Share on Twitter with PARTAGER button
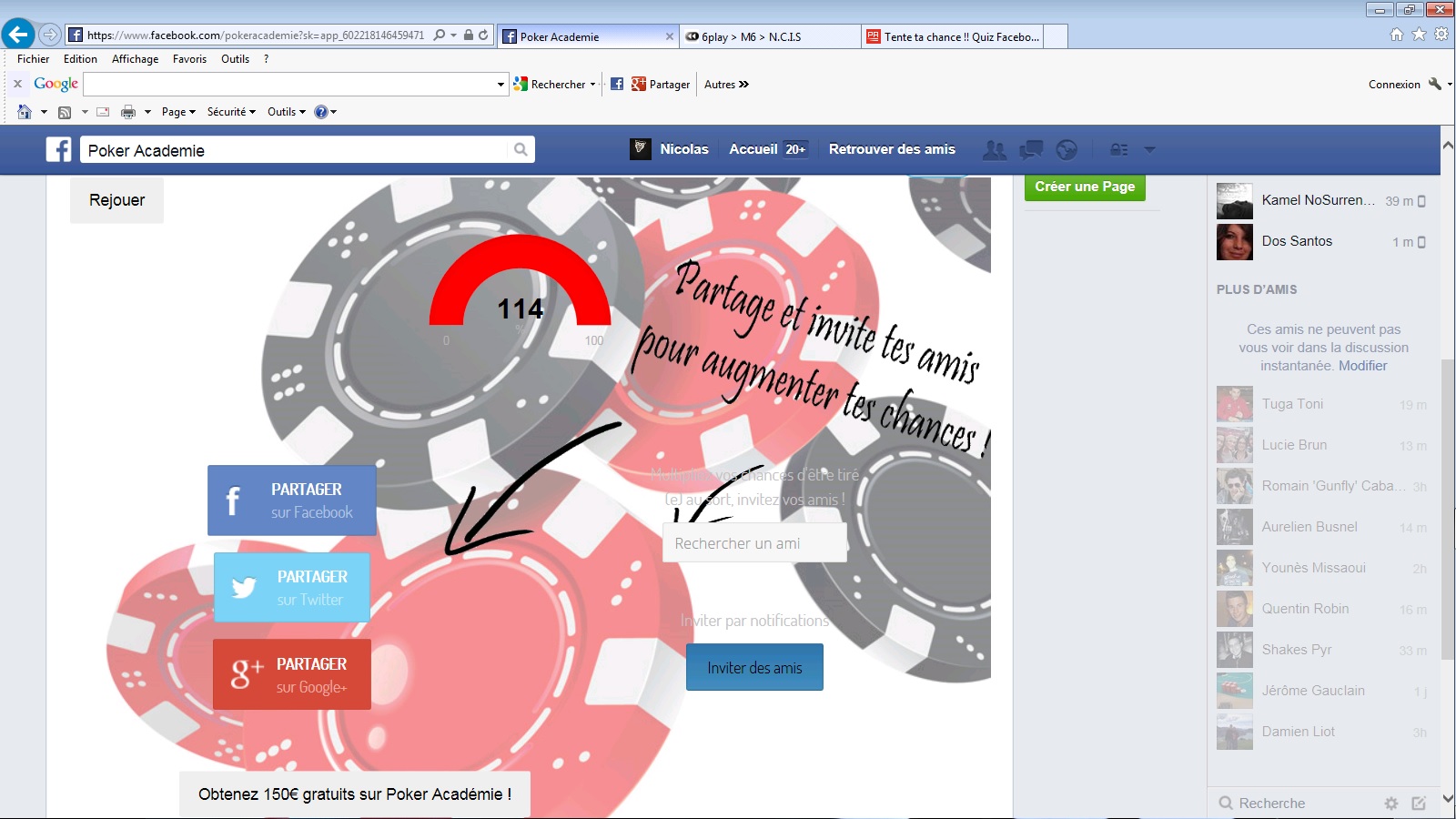Image resolution: width=1456 pixels, height=819 pixels. click(x=291, y=588)
